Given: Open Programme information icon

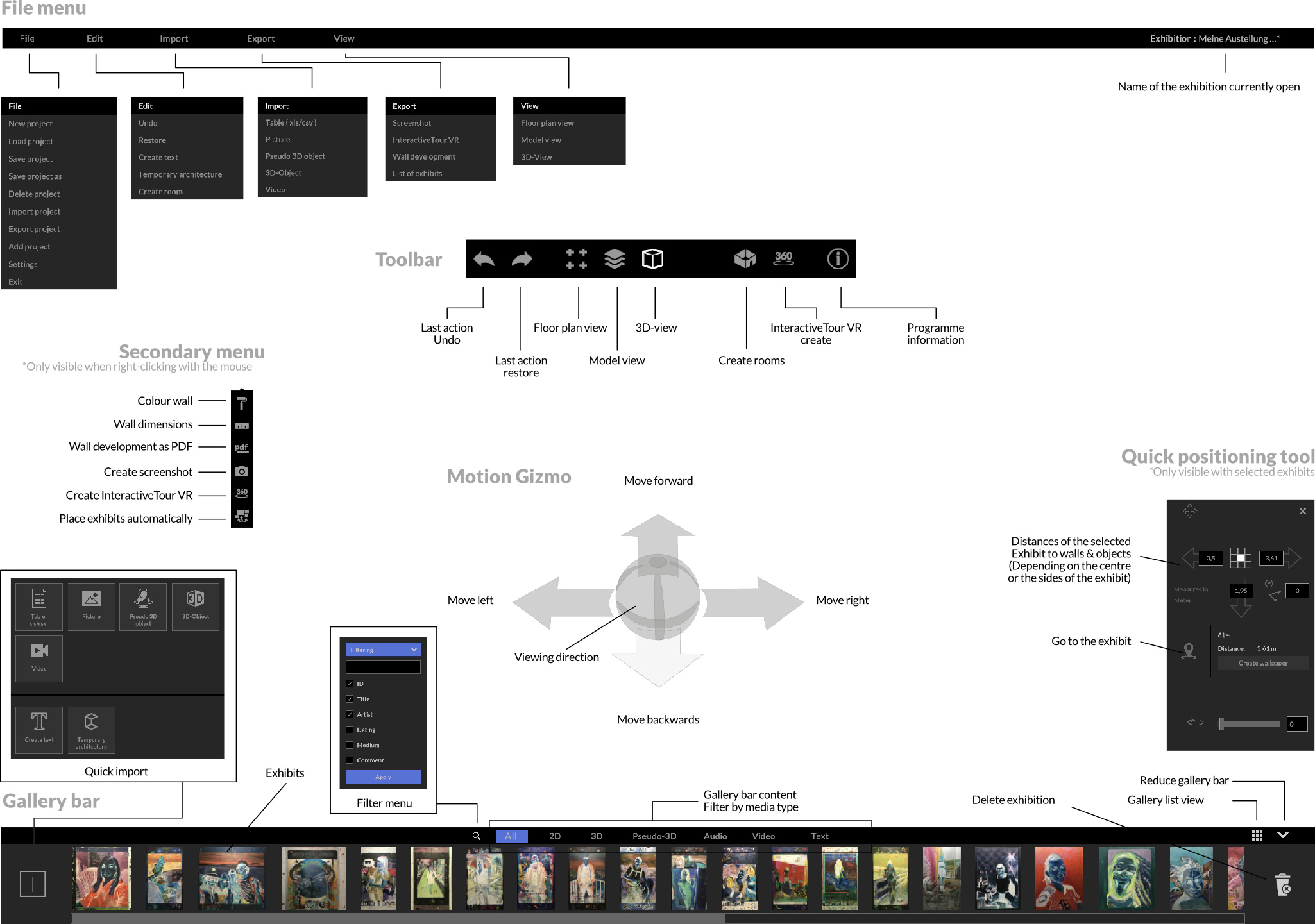Looking at the screenshot, I should tap(838, 259).
